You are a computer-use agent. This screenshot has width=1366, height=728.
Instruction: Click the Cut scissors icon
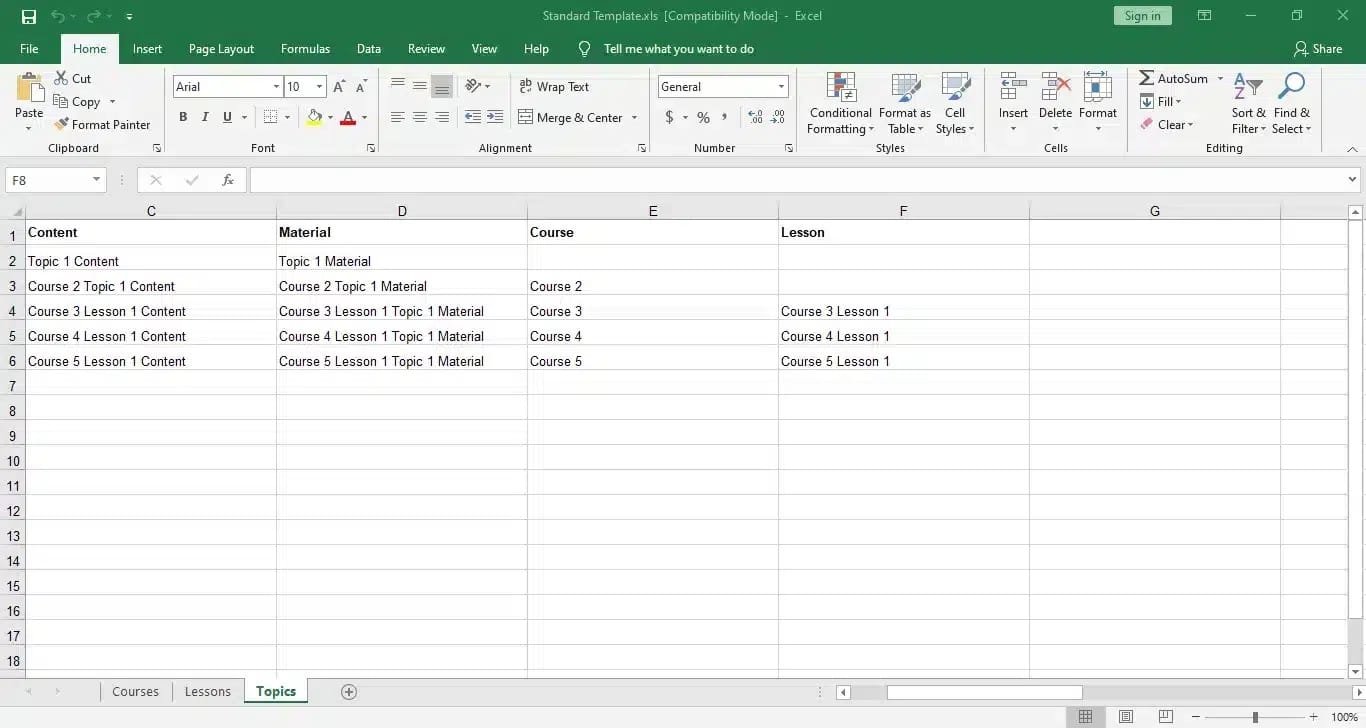point(60,78)
